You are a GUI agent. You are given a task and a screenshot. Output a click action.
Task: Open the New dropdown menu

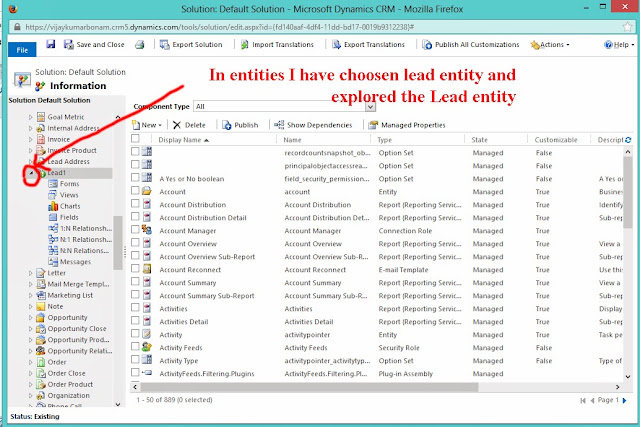coord(147,125)
